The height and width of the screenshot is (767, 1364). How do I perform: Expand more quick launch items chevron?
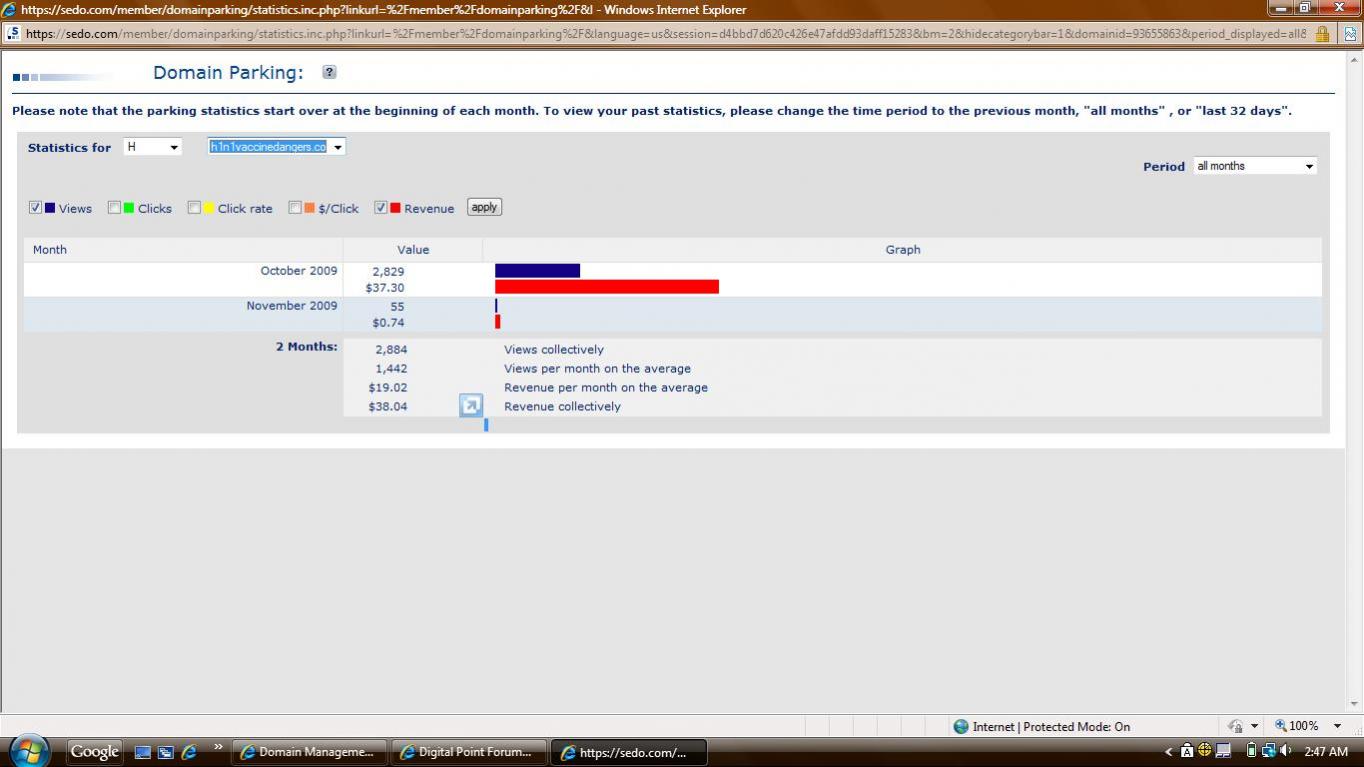click(218, 747)
